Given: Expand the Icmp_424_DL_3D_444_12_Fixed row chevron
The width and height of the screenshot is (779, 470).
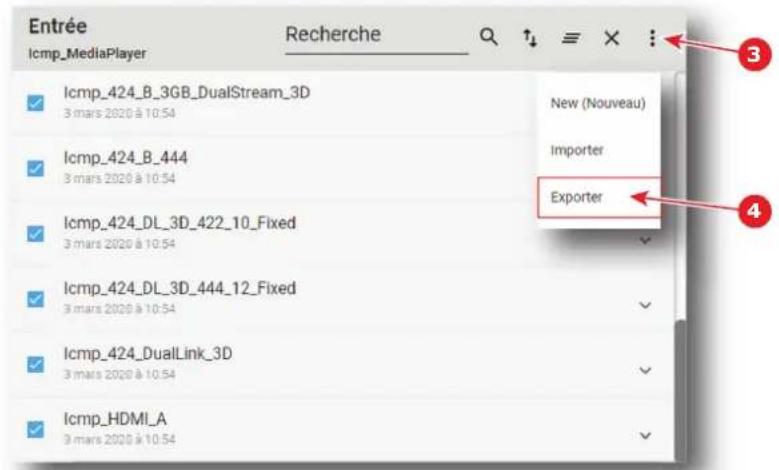Looking at the screenshot, I should (645, 305).
